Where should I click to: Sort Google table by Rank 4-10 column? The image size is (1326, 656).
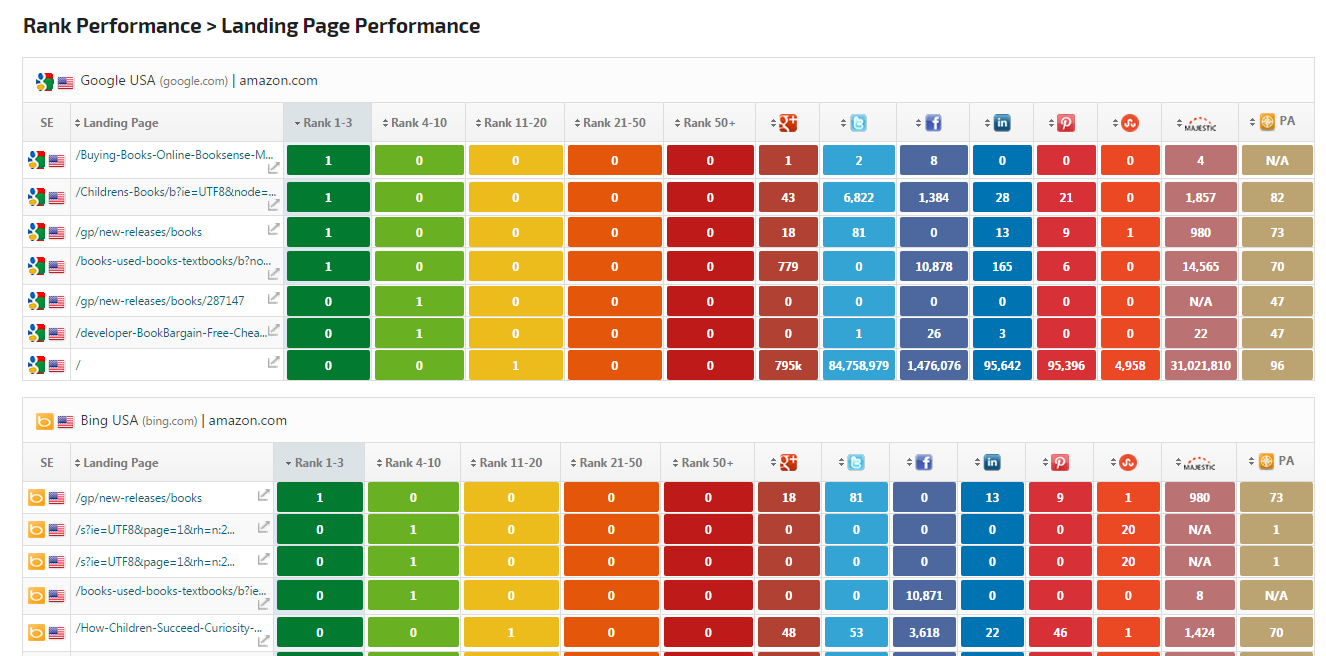coord(418,123)
